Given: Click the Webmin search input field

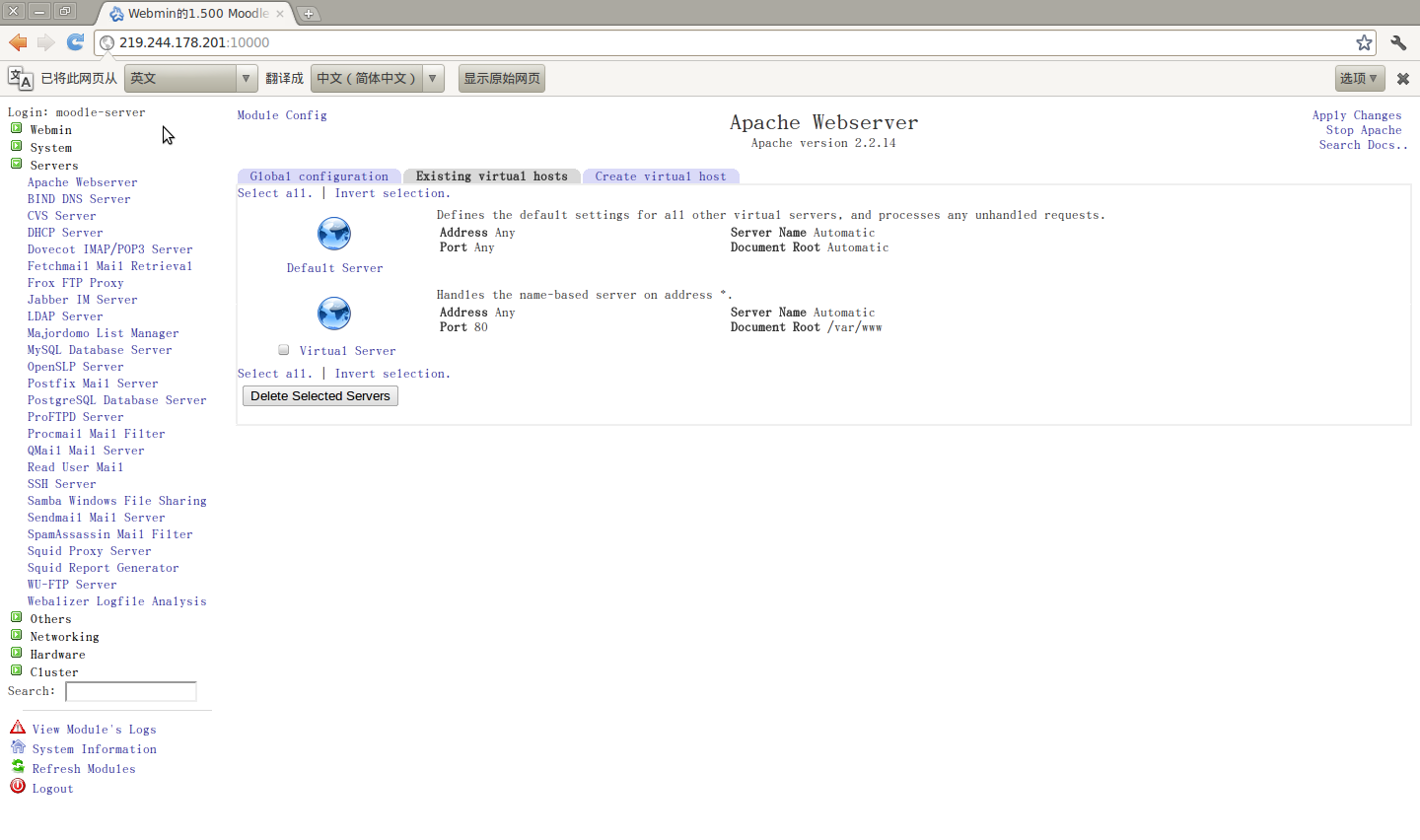Looking at the screenshot, I should click(131, 691).
